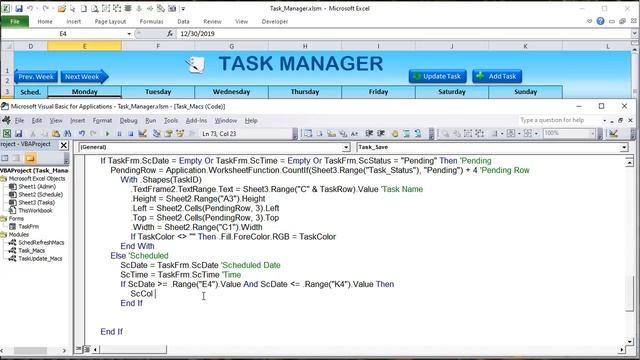Open Excel Help question mark icon
The image size is (640, 360).
pyautogui.click(x=600, y=21)
